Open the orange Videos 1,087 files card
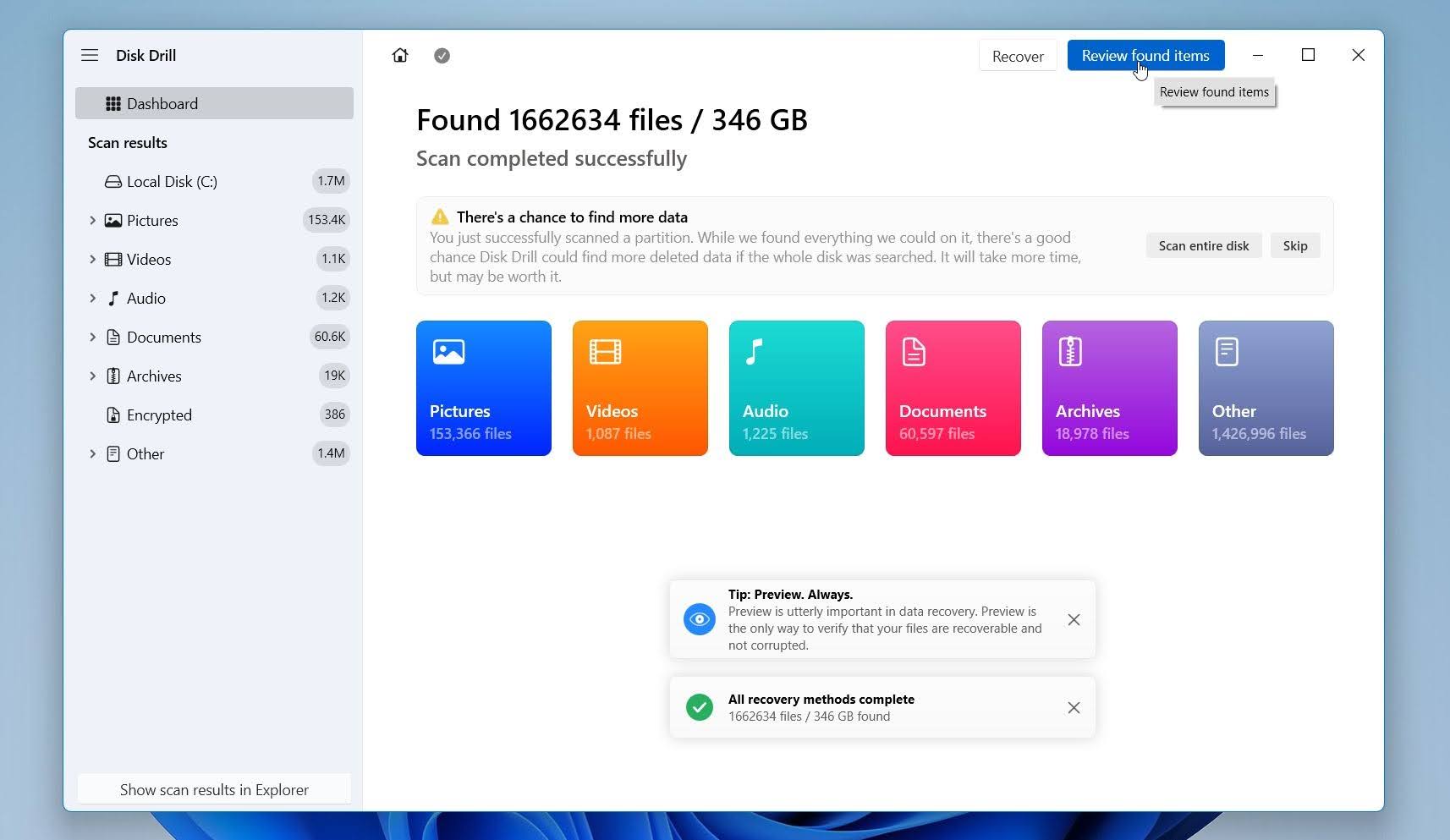The width and height of the screenshot is (1450, 840). coord(640,388)
